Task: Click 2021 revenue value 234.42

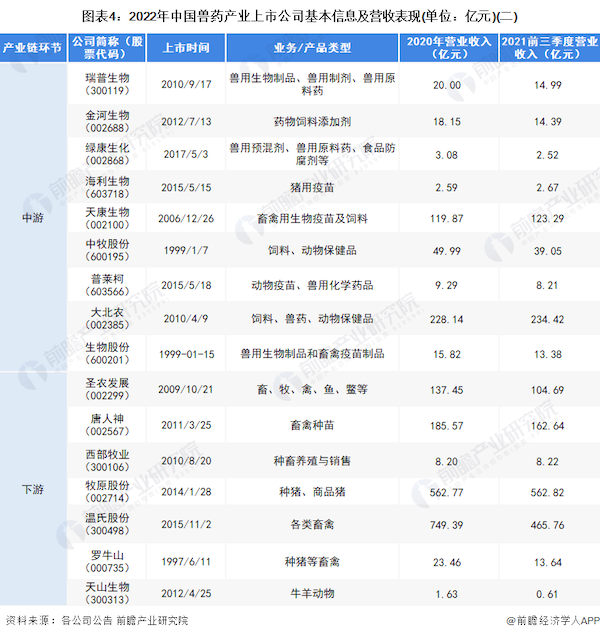Action: click(x=547, y=319)
